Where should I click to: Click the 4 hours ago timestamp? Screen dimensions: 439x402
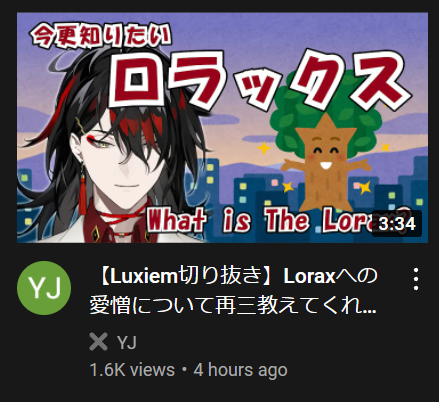(240, 370)
